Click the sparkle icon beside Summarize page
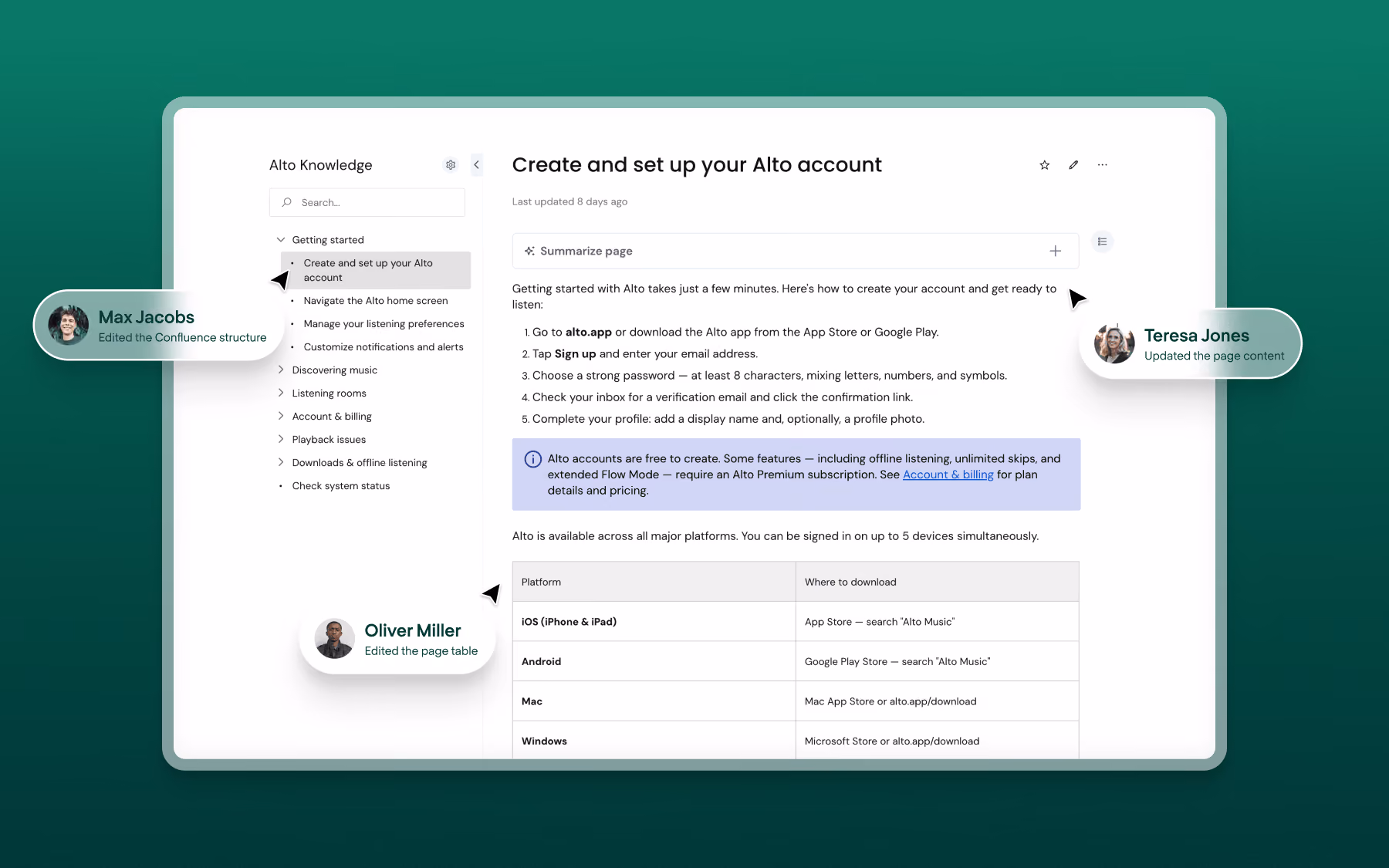Screen dimensions: 1389x868 click(529, 251)
